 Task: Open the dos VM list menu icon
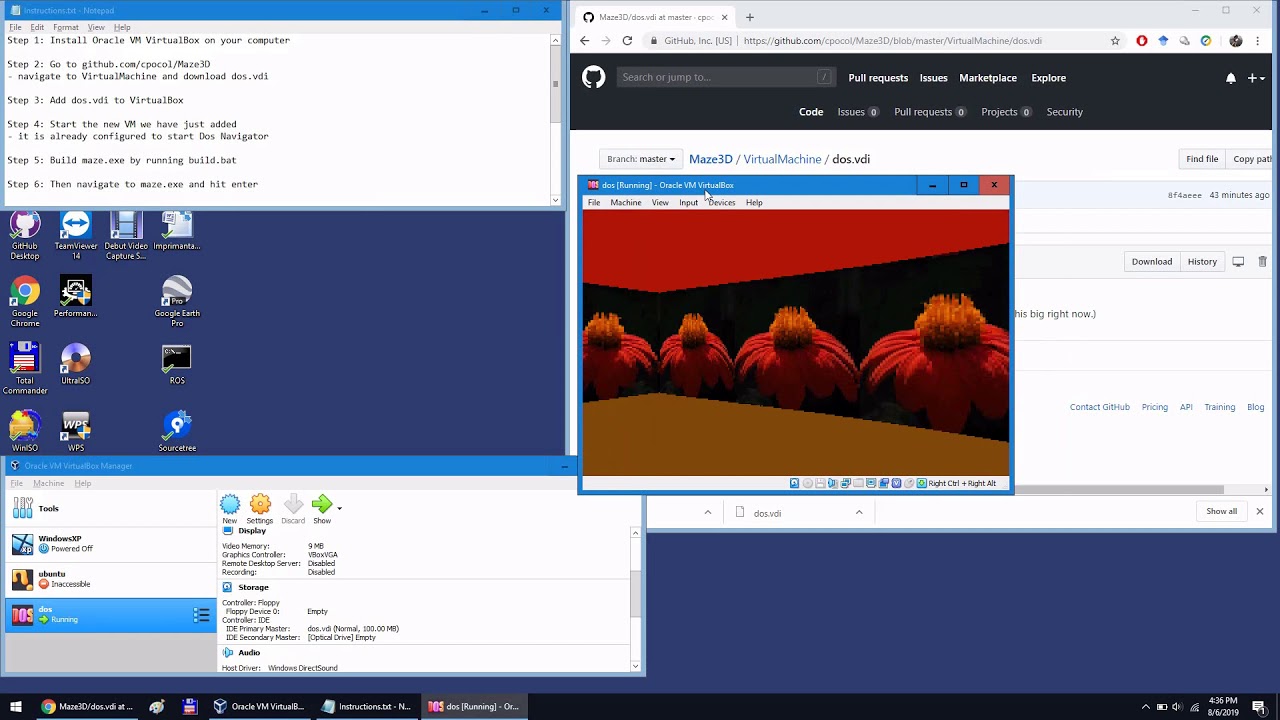click(x=201, y=615)
